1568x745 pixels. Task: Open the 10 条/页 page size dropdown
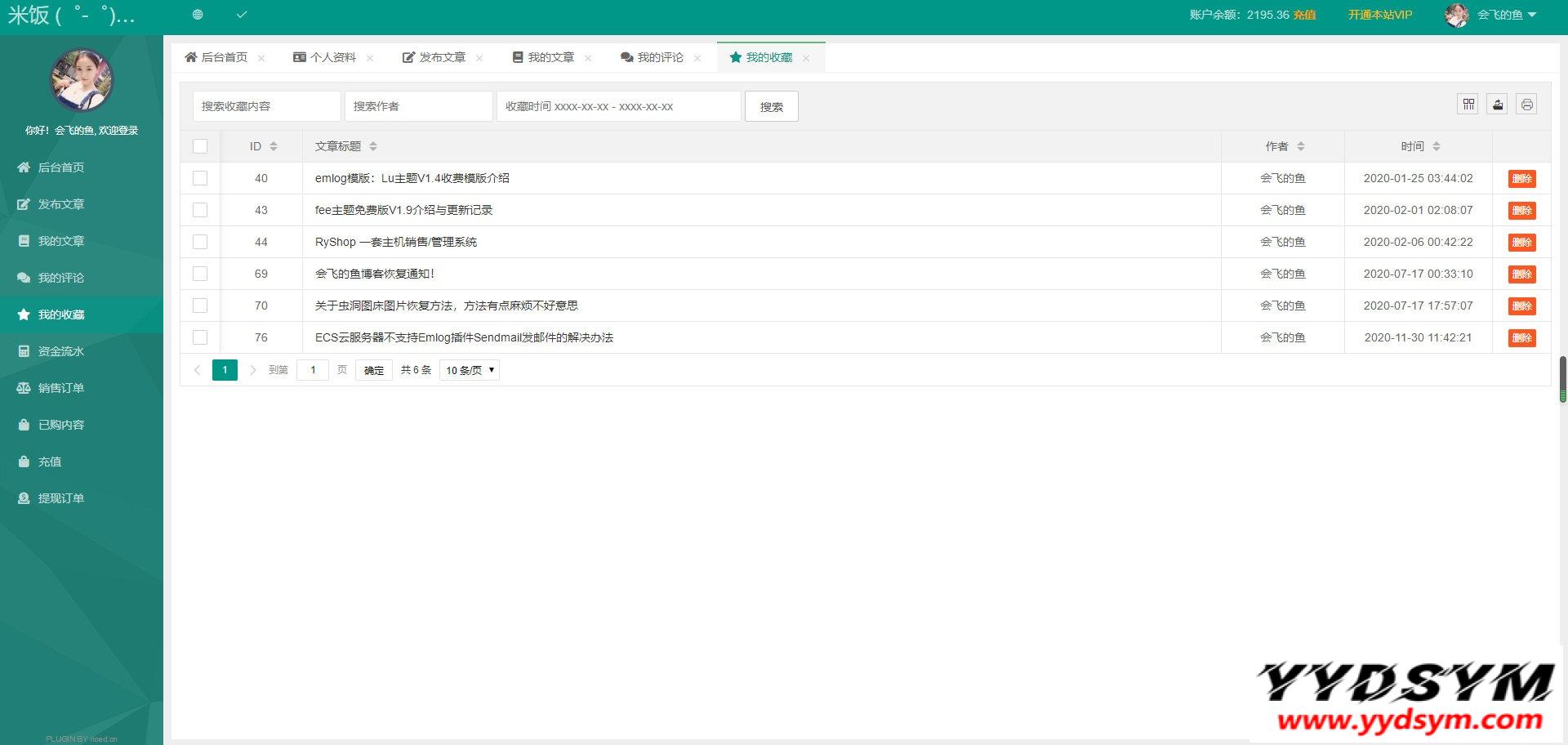pyautogui.click(x=470, y=370)
